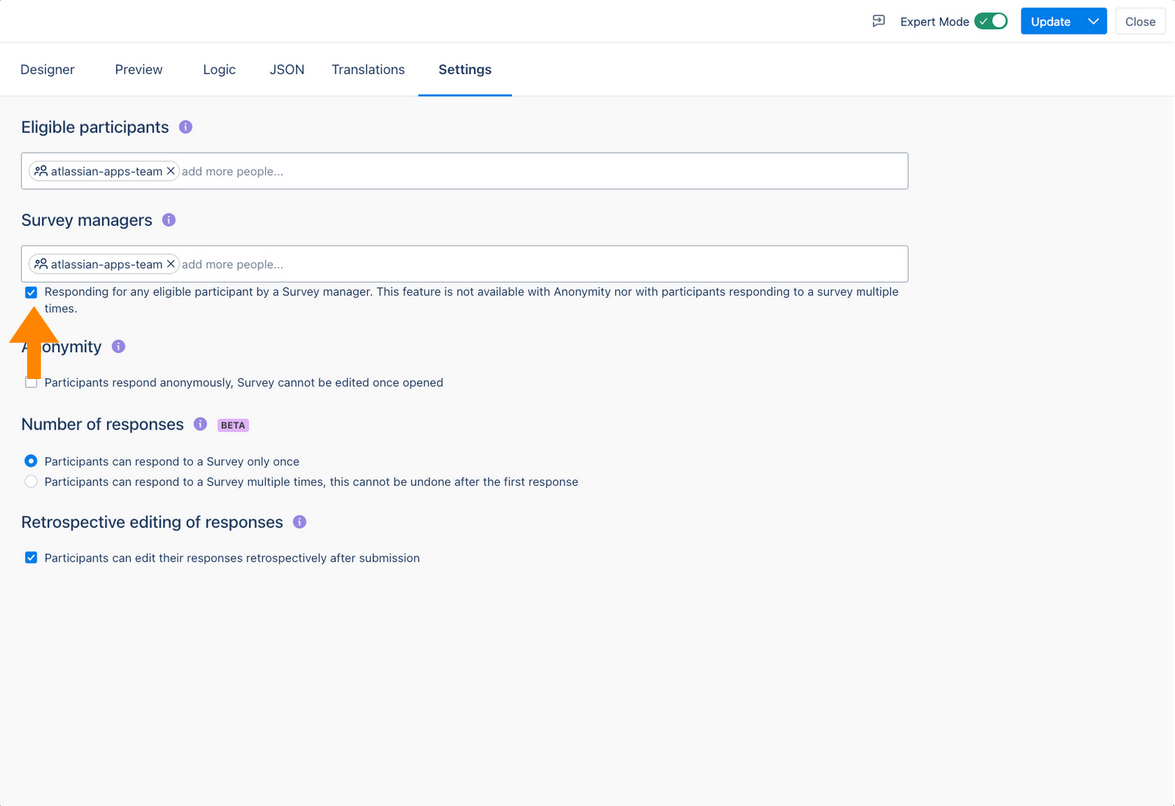Click the feedback icon beside Expert Mode

click(879, 21)
